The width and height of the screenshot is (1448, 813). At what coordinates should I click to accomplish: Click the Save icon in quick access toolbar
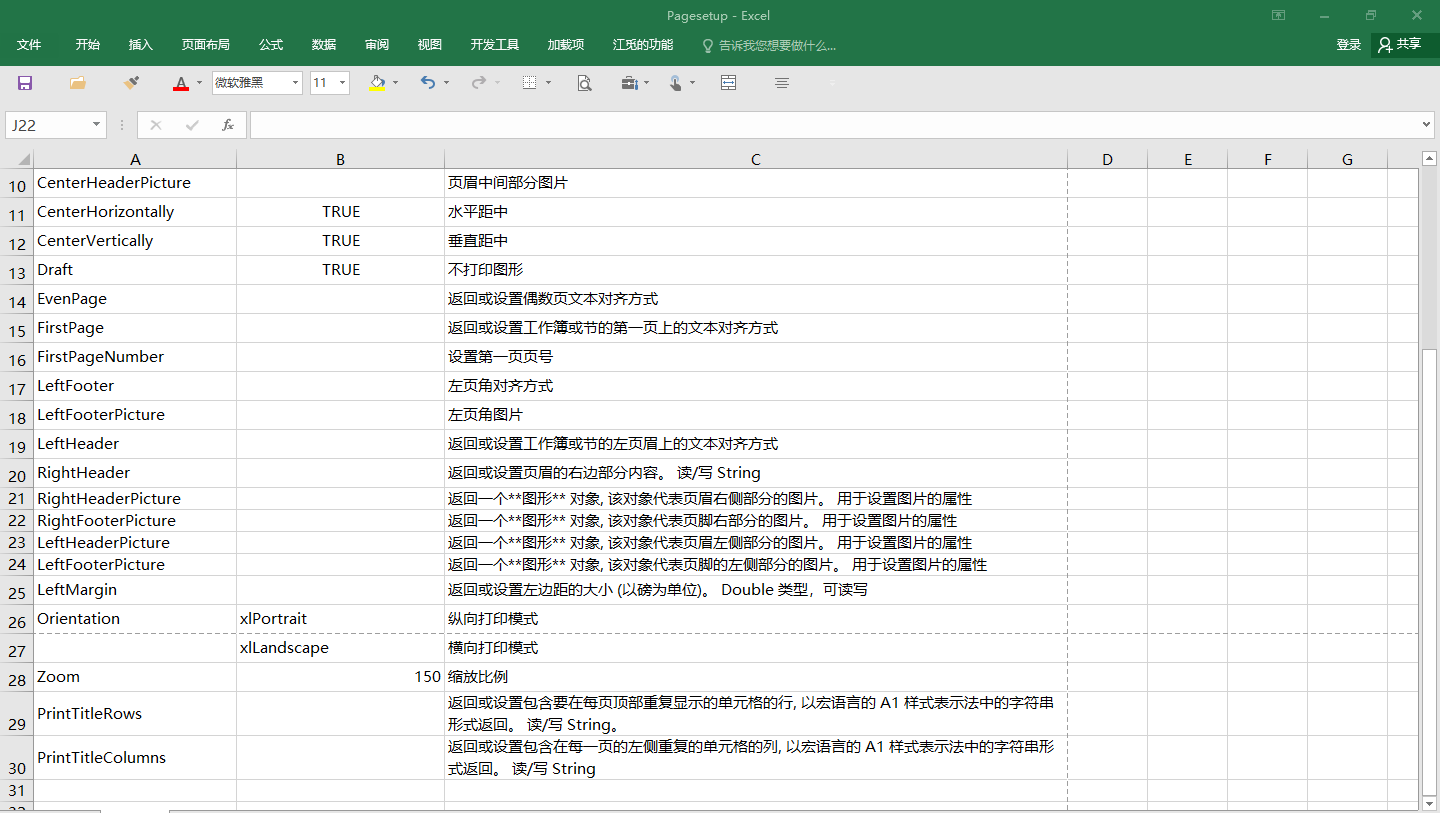[25, 83]
